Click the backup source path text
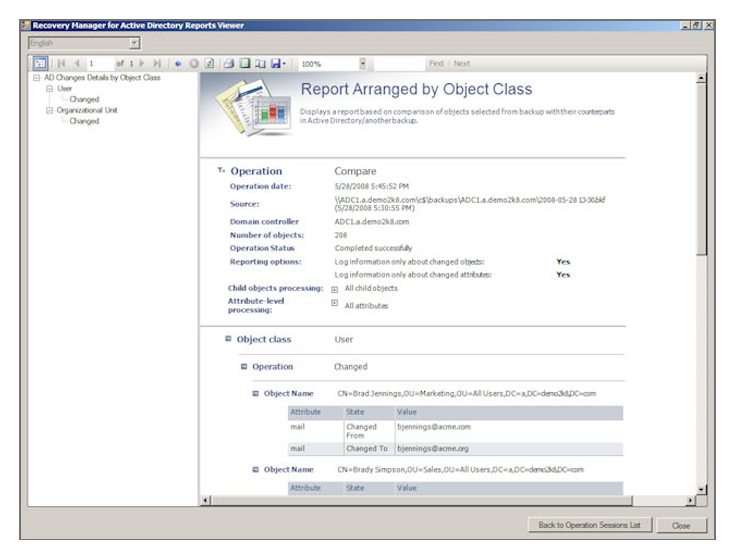This screenshot has height=559, width=736. click(469, 204)
